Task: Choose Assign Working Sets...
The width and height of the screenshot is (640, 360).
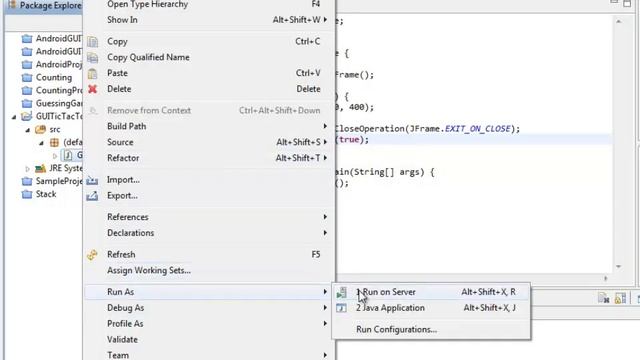Action: [x=209, y=271]
